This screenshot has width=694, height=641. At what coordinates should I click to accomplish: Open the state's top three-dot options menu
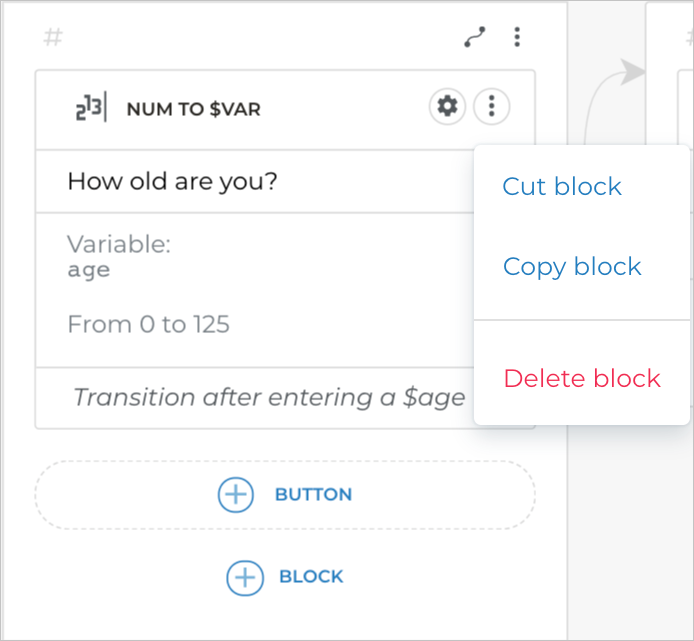pyautogui.click(x=517, y=38)
